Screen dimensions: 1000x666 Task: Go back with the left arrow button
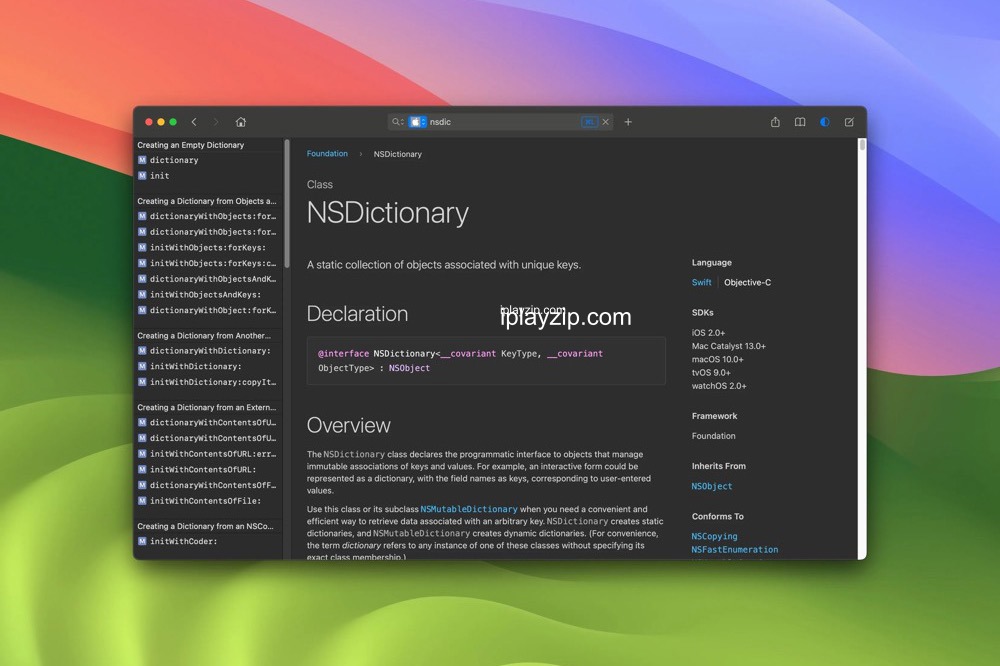(194, 122)
